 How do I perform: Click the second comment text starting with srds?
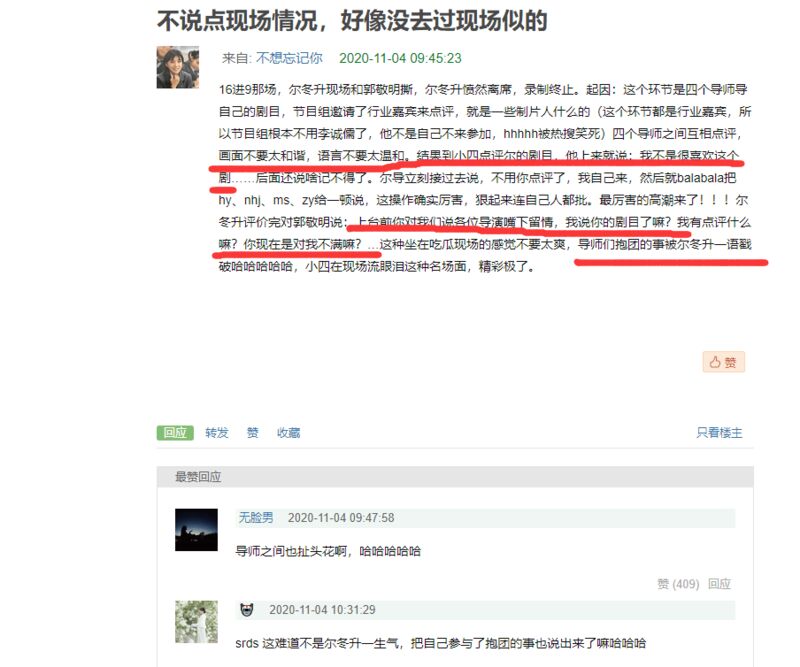coord(440,643)
